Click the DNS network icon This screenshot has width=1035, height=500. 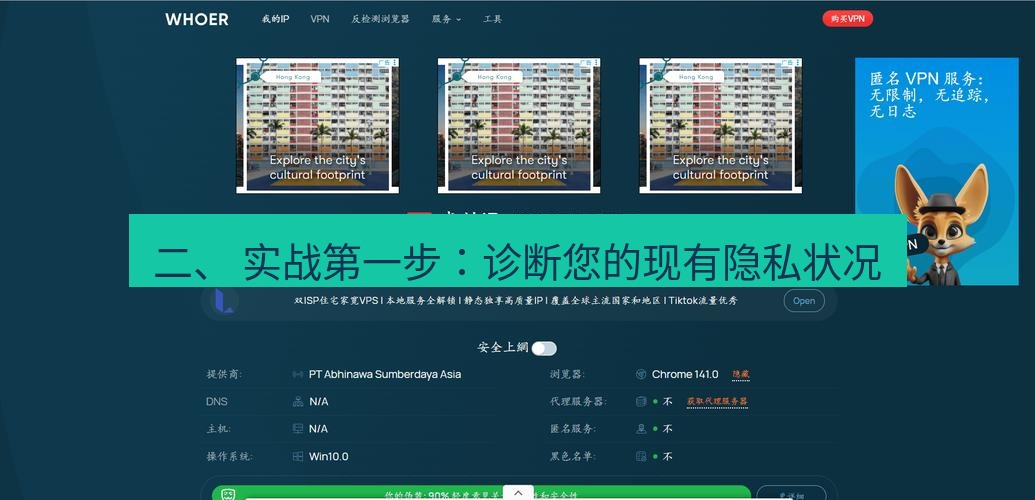tap(298, 402)
